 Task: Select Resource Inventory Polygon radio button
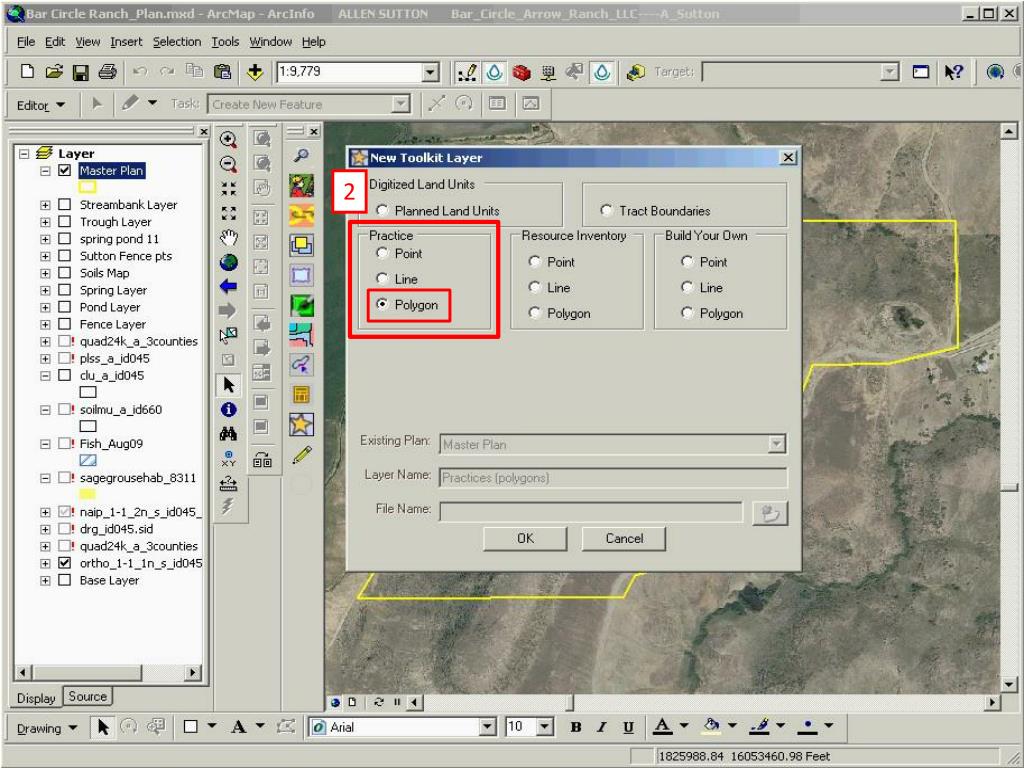pos(534,313)
